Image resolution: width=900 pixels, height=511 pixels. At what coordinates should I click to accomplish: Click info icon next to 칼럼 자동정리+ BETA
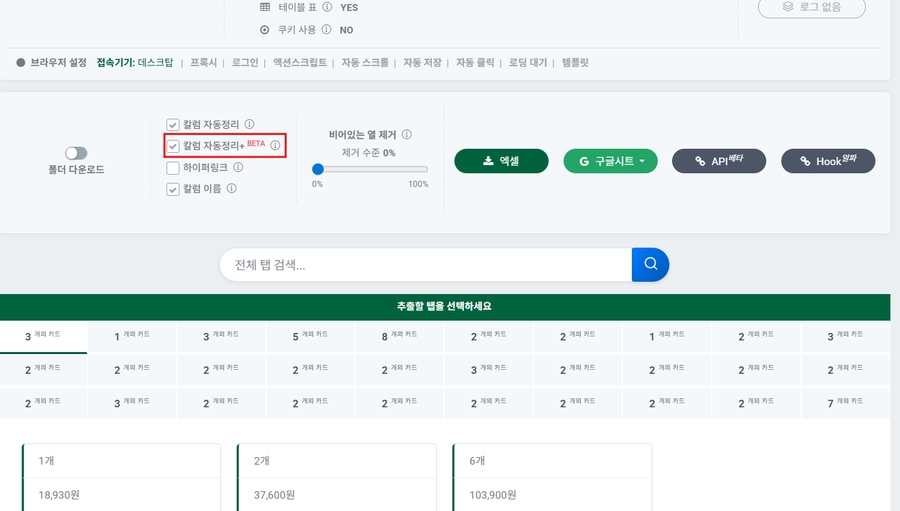[x=275, y=146]
